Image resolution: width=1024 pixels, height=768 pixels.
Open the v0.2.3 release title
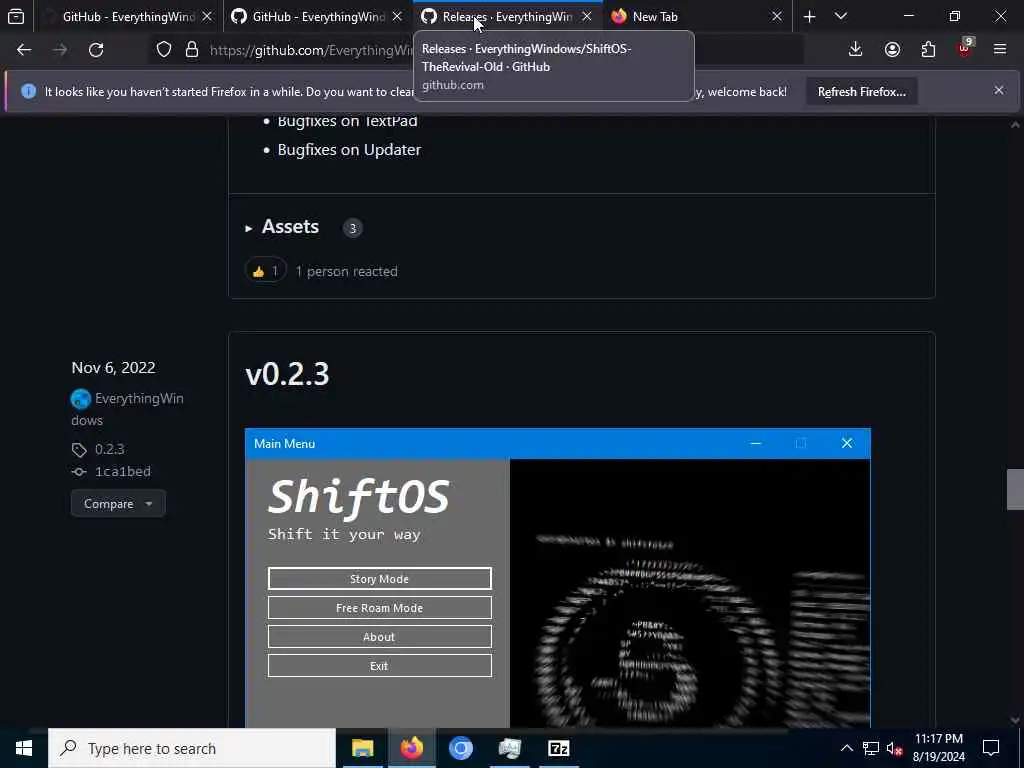[x=287, y=374]
